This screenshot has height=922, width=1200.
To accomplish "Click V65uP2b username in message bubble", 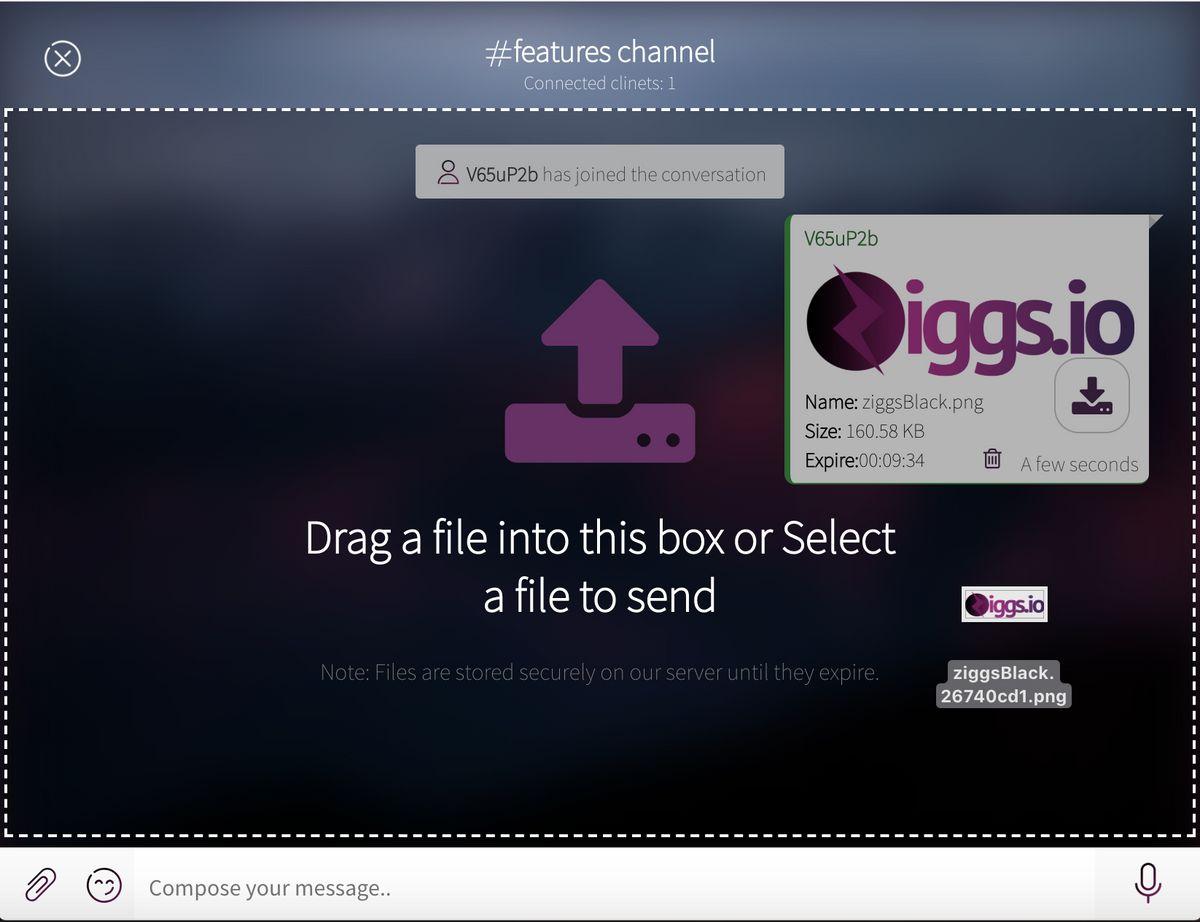I will tap(841, 238).
